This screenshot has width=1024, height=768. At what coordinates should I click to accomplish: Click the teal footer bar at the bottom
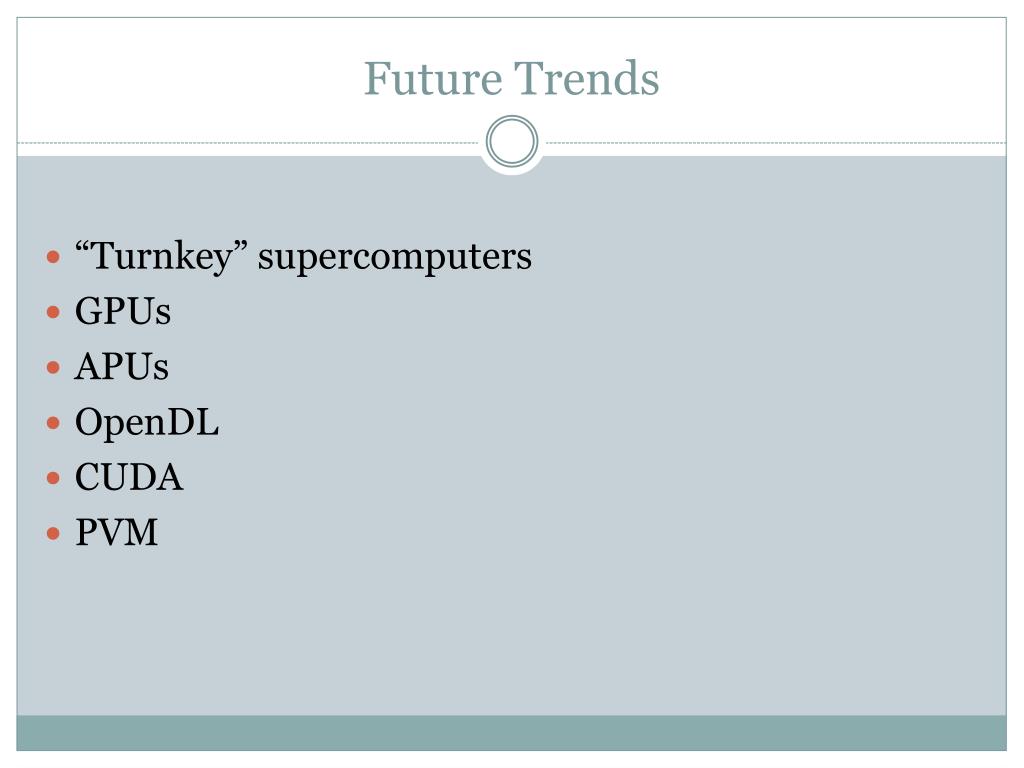(x=511, y=733)
